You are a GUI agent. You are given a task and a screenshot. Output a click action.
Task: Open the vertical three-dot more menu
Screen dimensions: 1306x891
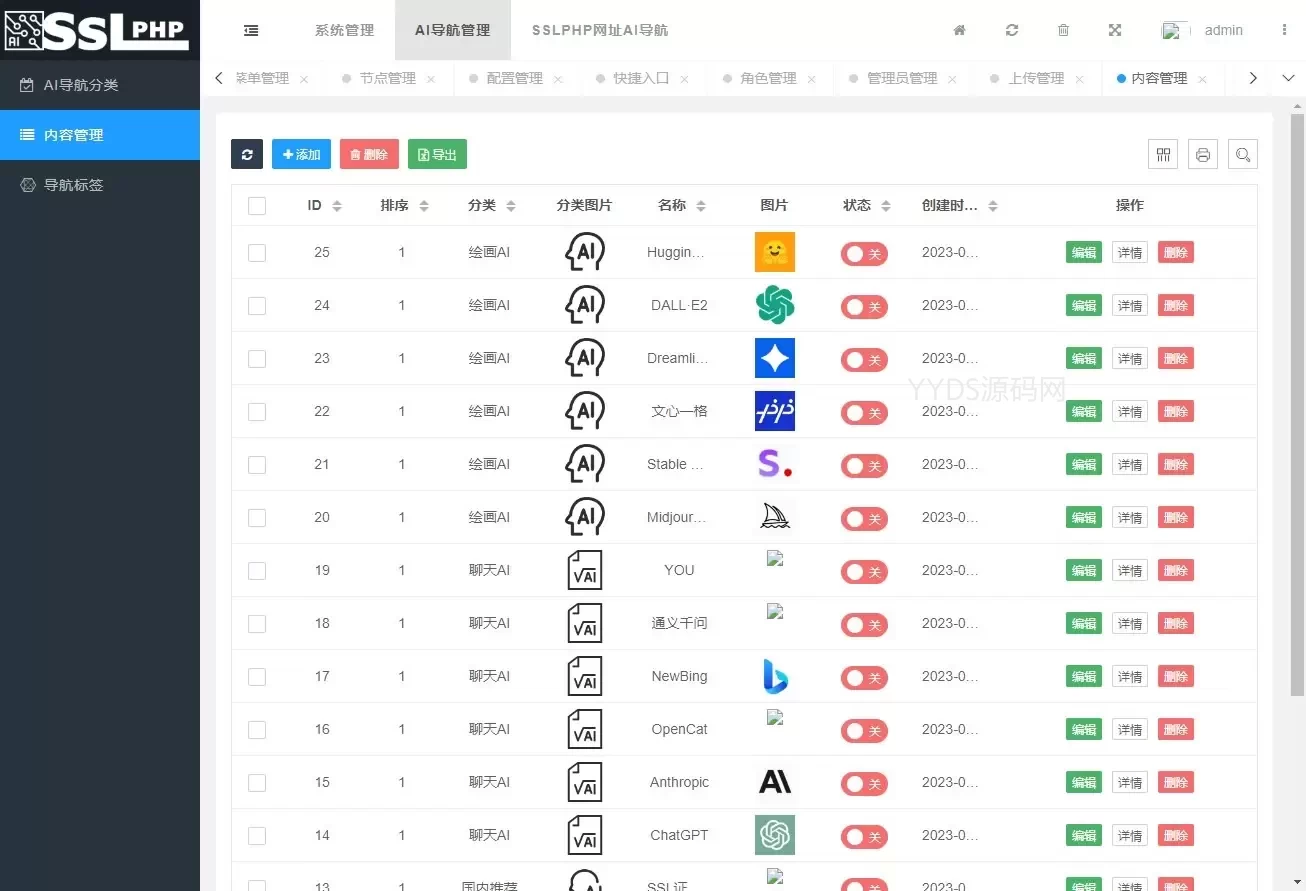(x=1284, y=30)
